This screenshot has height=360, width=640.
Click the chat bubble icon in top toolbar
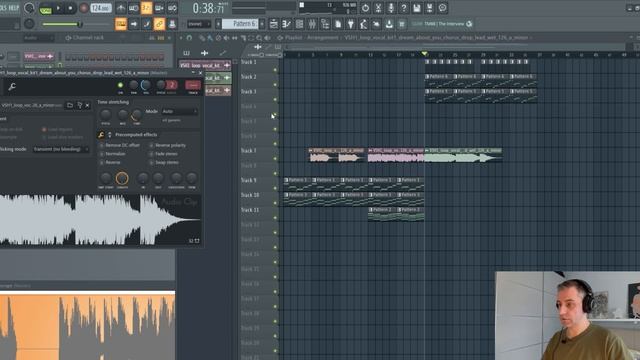pos(442,8)
